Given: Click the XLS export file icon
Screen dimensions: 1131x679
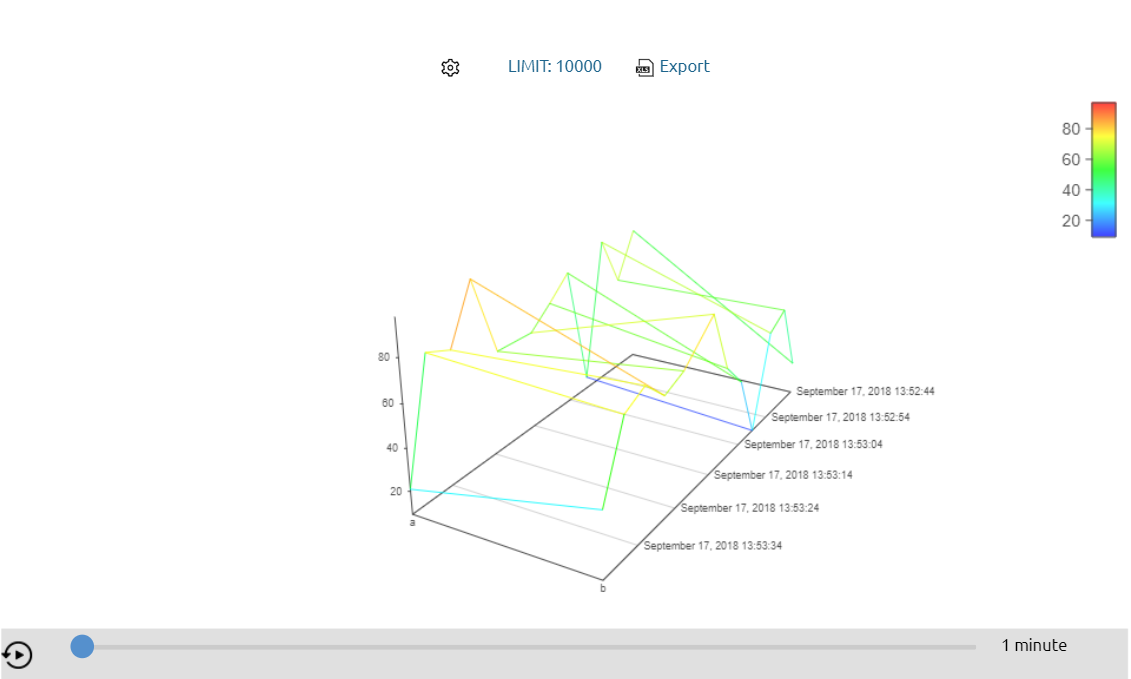Looking at the screenshot, I should click(644, 68).
